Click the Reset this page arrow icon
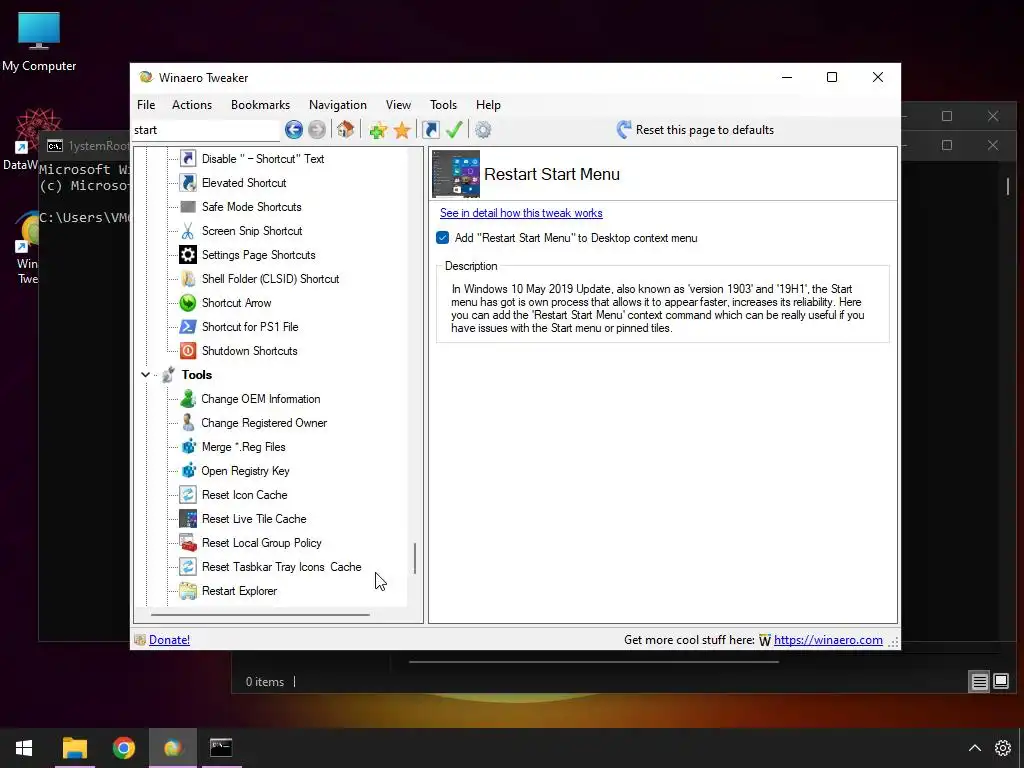Image resolution: width=1024 pixels, height=768 pixels. [x=624, y=129]
